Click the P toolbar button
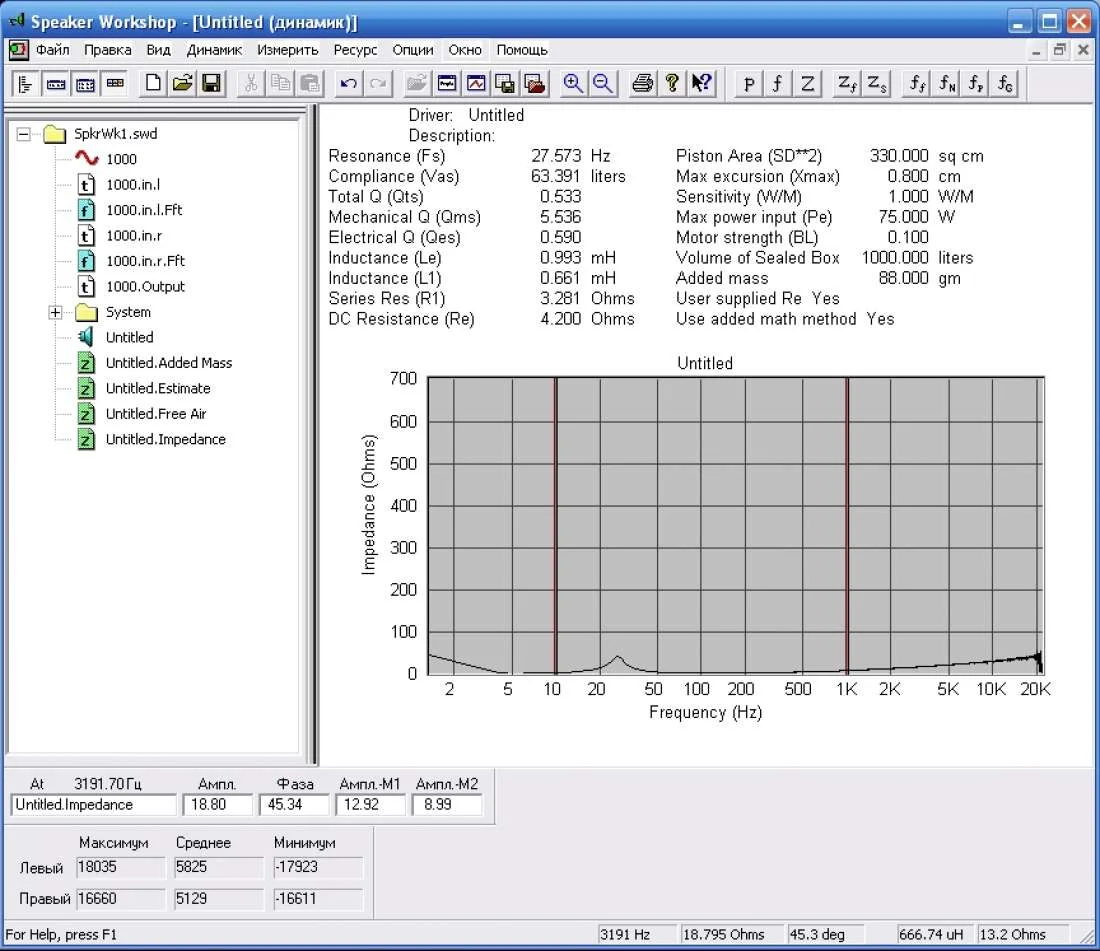The width and height of the screenshot is (1100, 951). pyautogui.click(x=749, y=84)
